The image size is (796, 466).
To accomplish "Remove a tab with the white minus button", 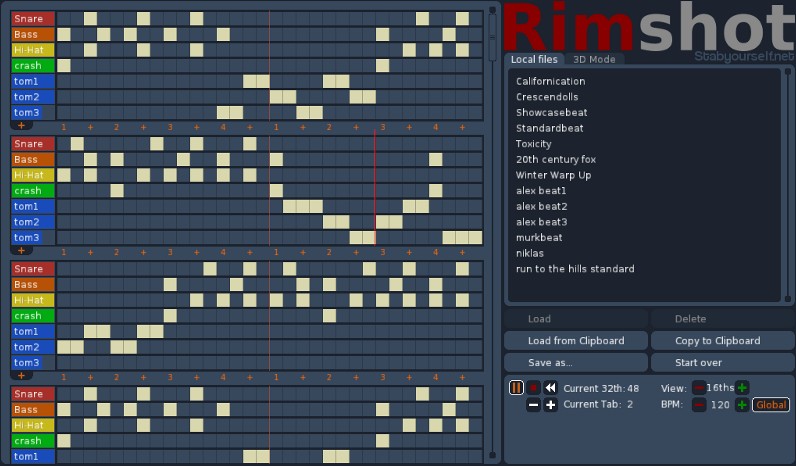I will pyautogui.click(x=533, y=405).
